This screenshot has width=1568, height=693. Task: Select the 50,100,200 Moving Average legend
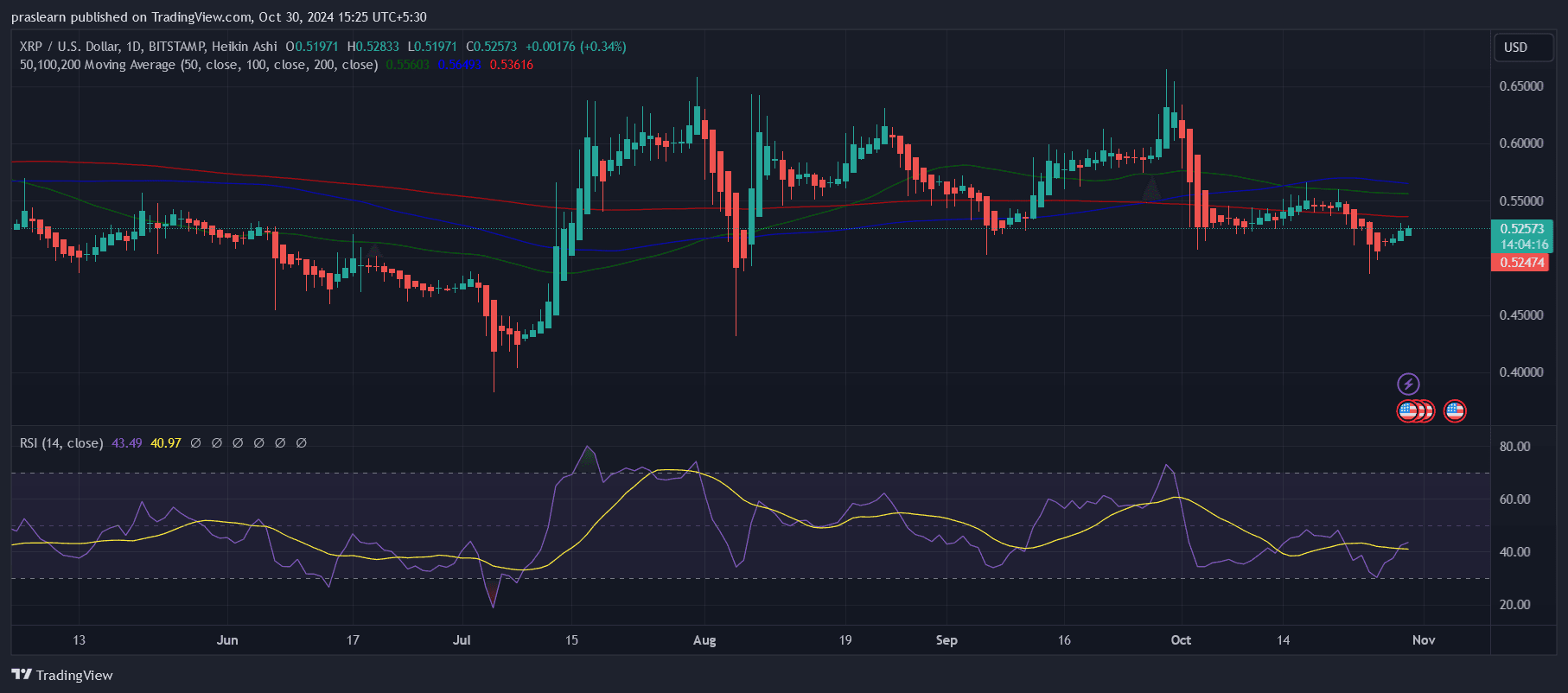point(199,65)
